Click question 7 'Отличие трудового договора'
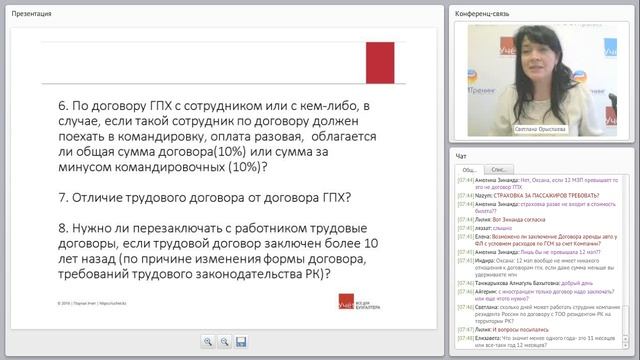The image size is (640, 360). tap(204, 198)
